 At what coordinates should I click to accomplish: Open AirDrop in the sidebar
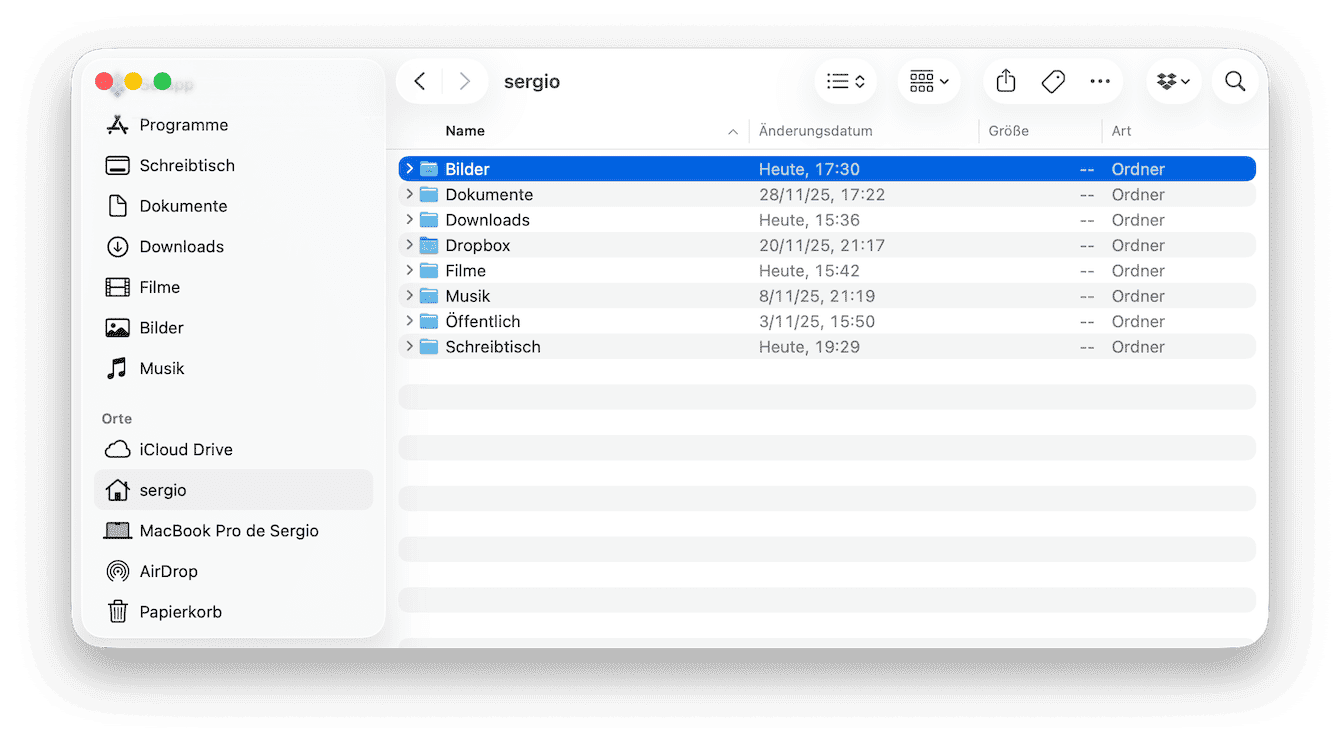click(x=168, y=571)
